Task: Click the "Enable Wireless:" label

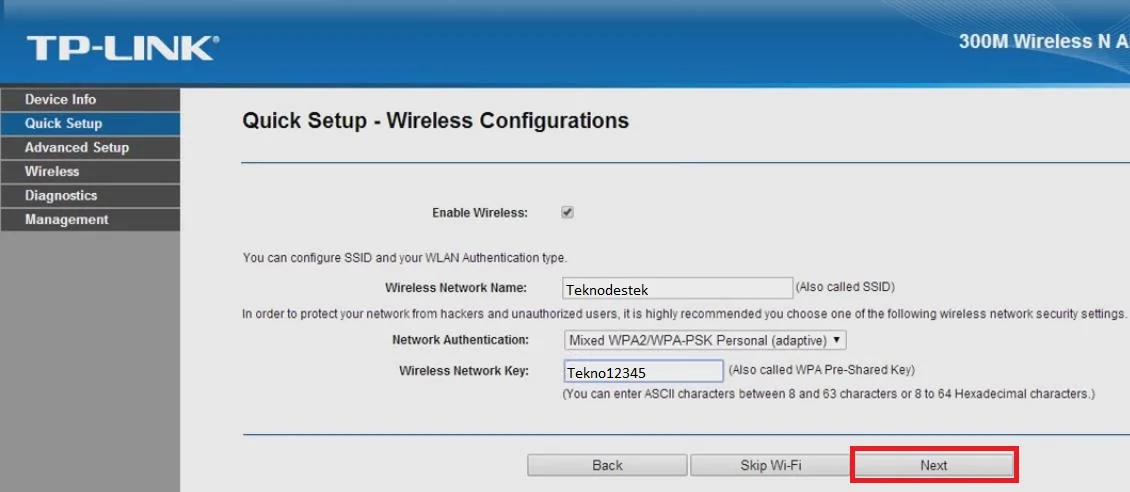Action: coord(479,213)
